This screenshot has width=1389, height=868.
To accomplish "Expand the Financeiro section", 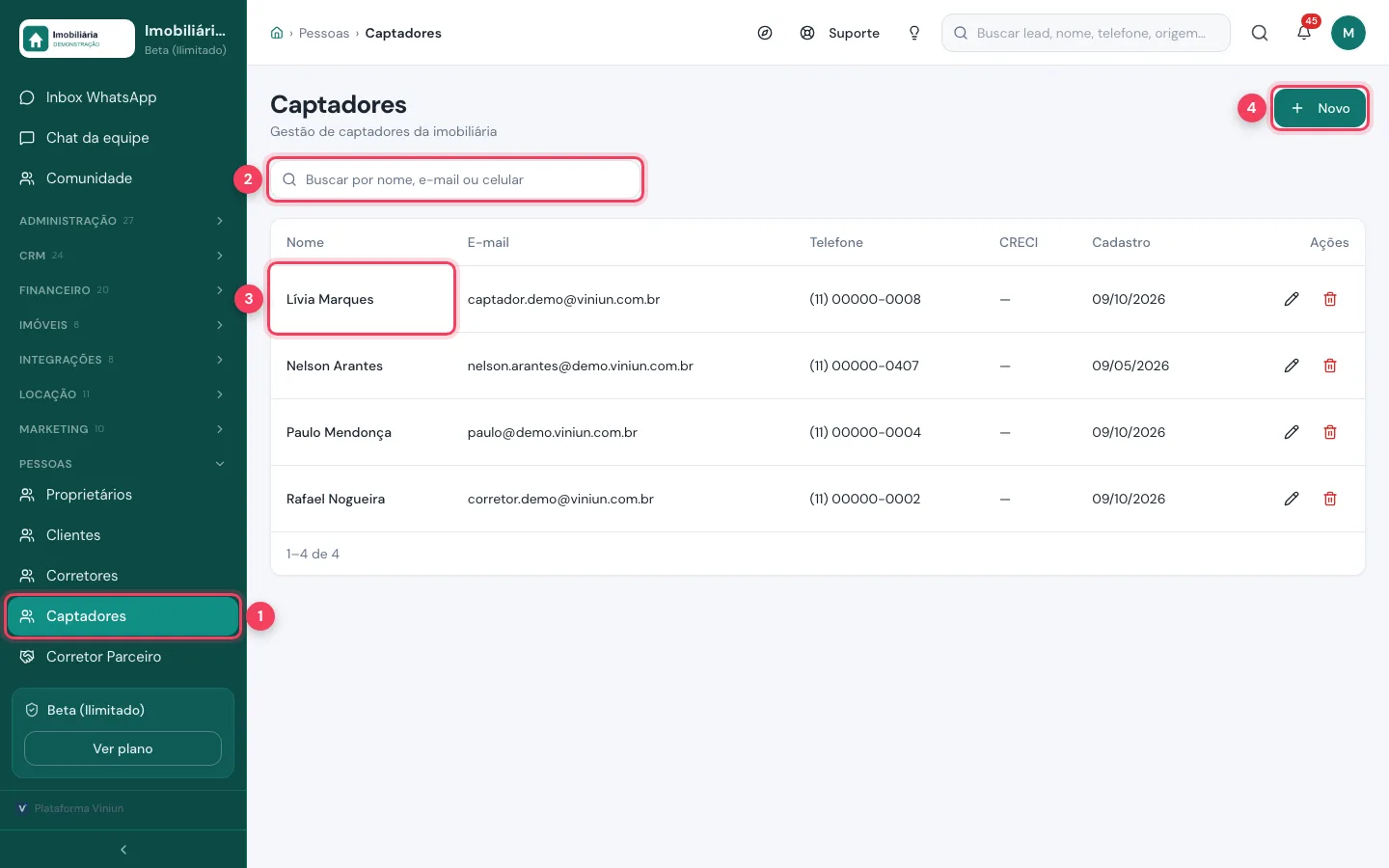I will tap(123, 290).
